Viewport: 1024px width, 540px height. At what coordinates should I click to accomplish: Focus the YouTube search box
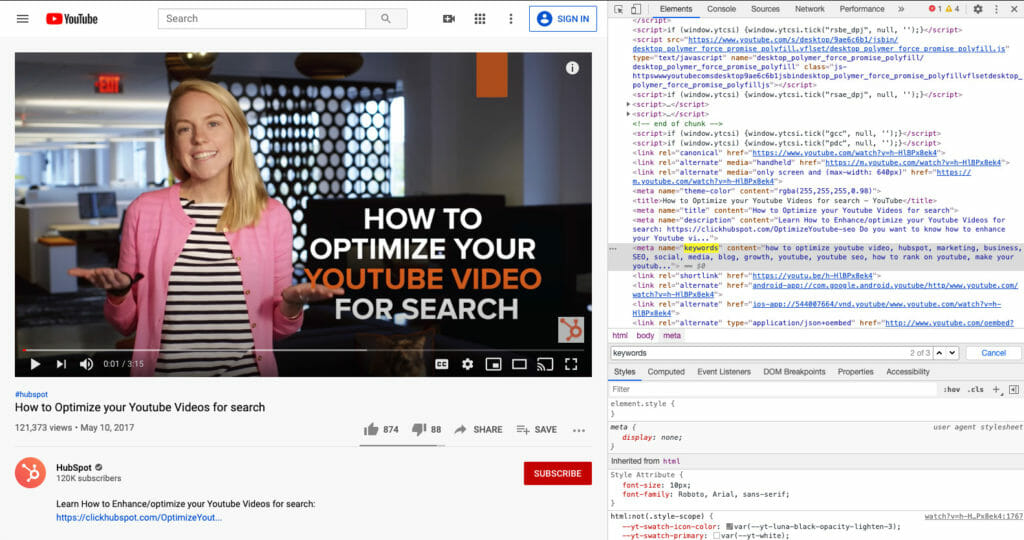262,19
